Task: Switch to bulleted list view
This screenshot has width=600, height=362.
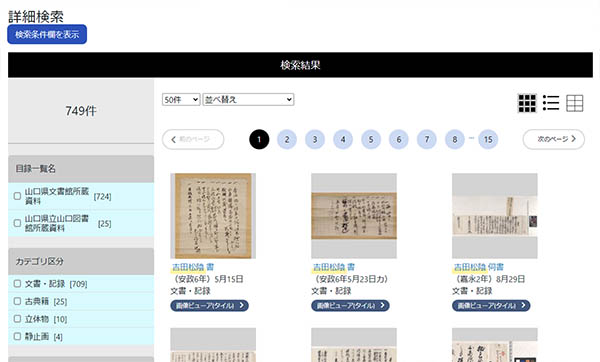Action: click(x=551, y=103)
